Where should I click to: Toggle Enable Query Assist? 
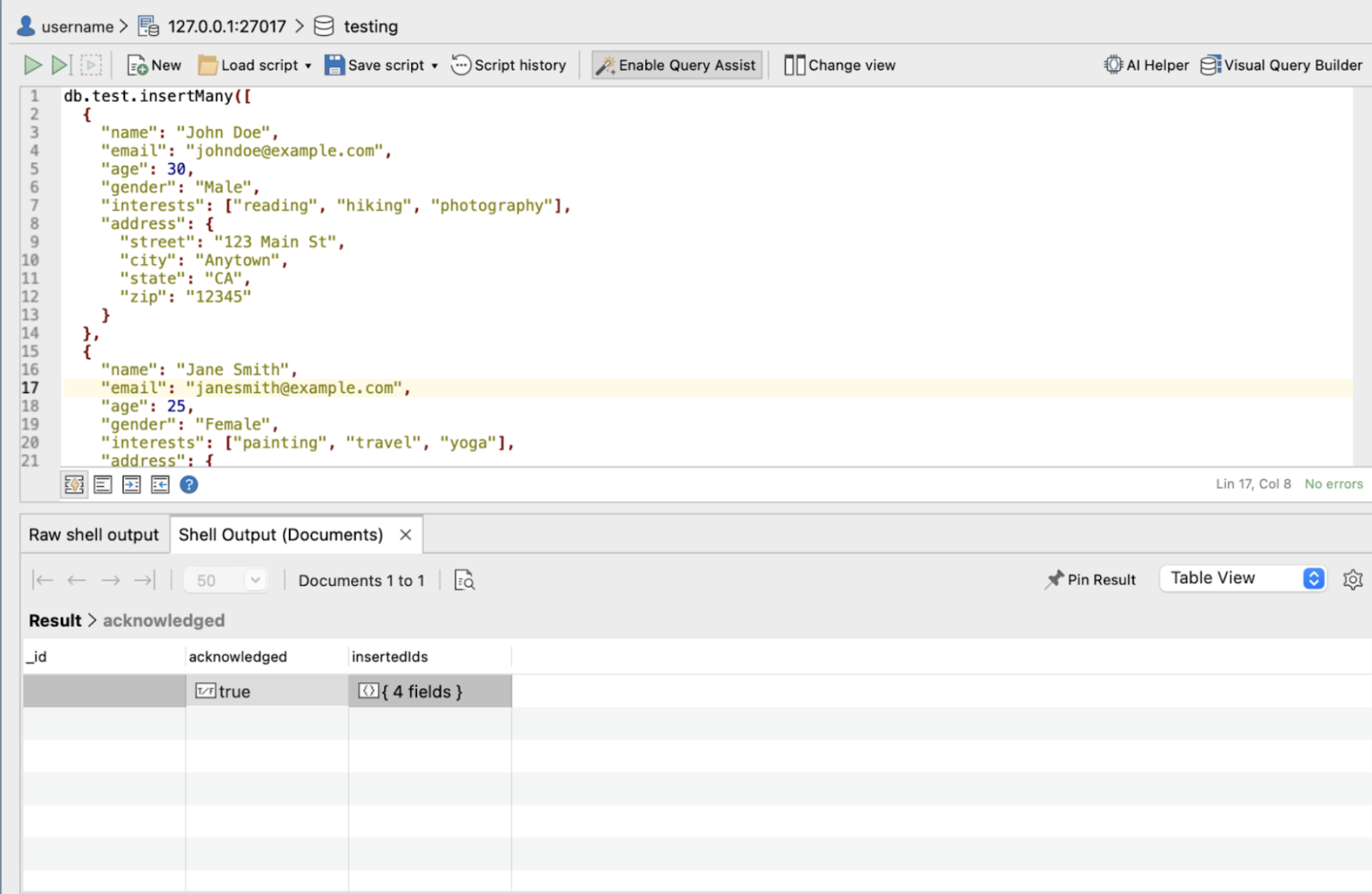(677, 65)
